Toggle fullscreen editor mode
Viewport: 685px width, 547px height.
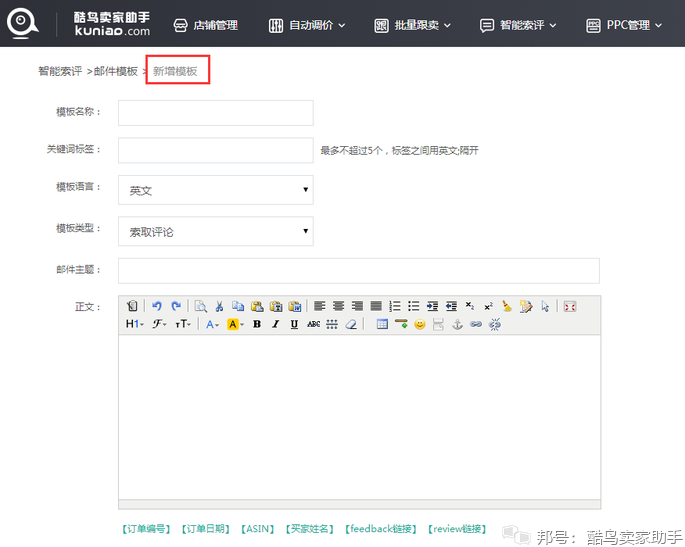[x=570, y=306]
